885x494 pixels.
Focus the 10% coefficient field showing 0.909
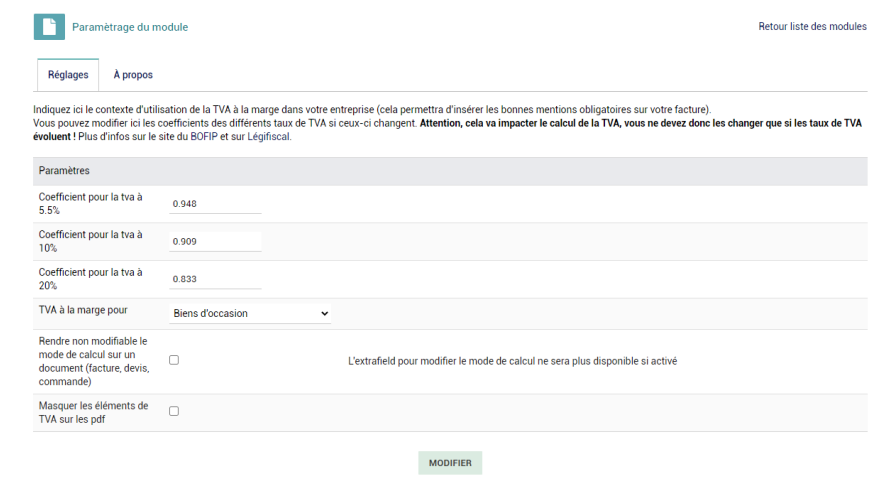215,242
